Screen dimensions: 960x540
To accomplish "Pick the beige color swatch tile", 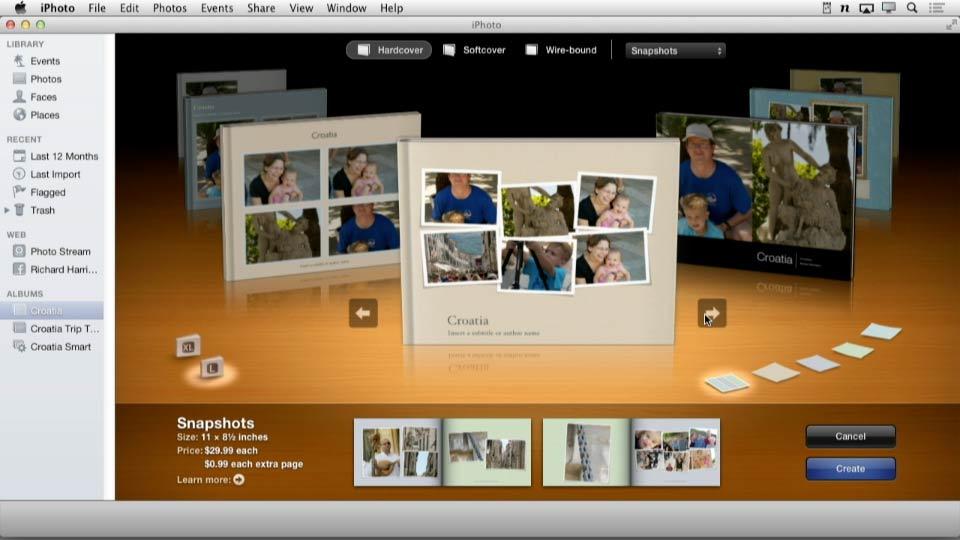I will 776,372.
